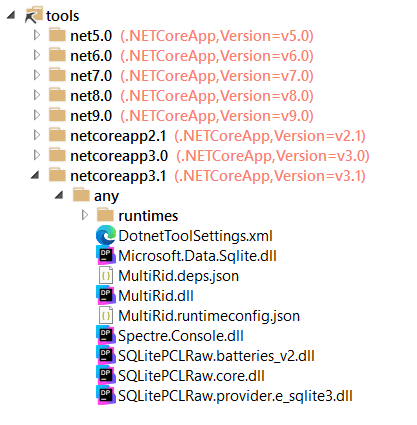Screen dimensions: 417x425
Task: Select the net9.0 folder name
Action: (91, 116)
